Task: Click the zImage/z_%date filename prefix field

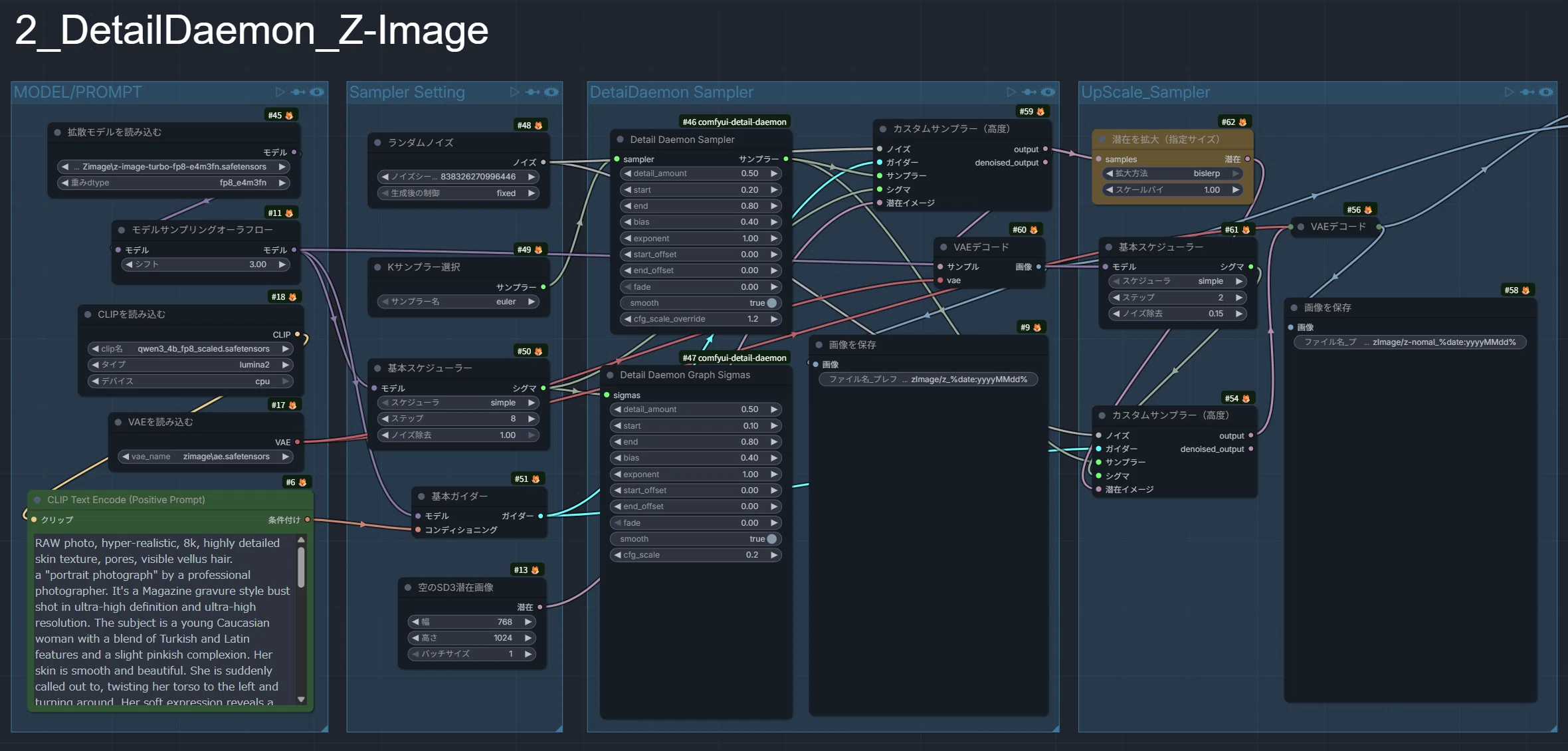Action: click(x=928, y=379)
